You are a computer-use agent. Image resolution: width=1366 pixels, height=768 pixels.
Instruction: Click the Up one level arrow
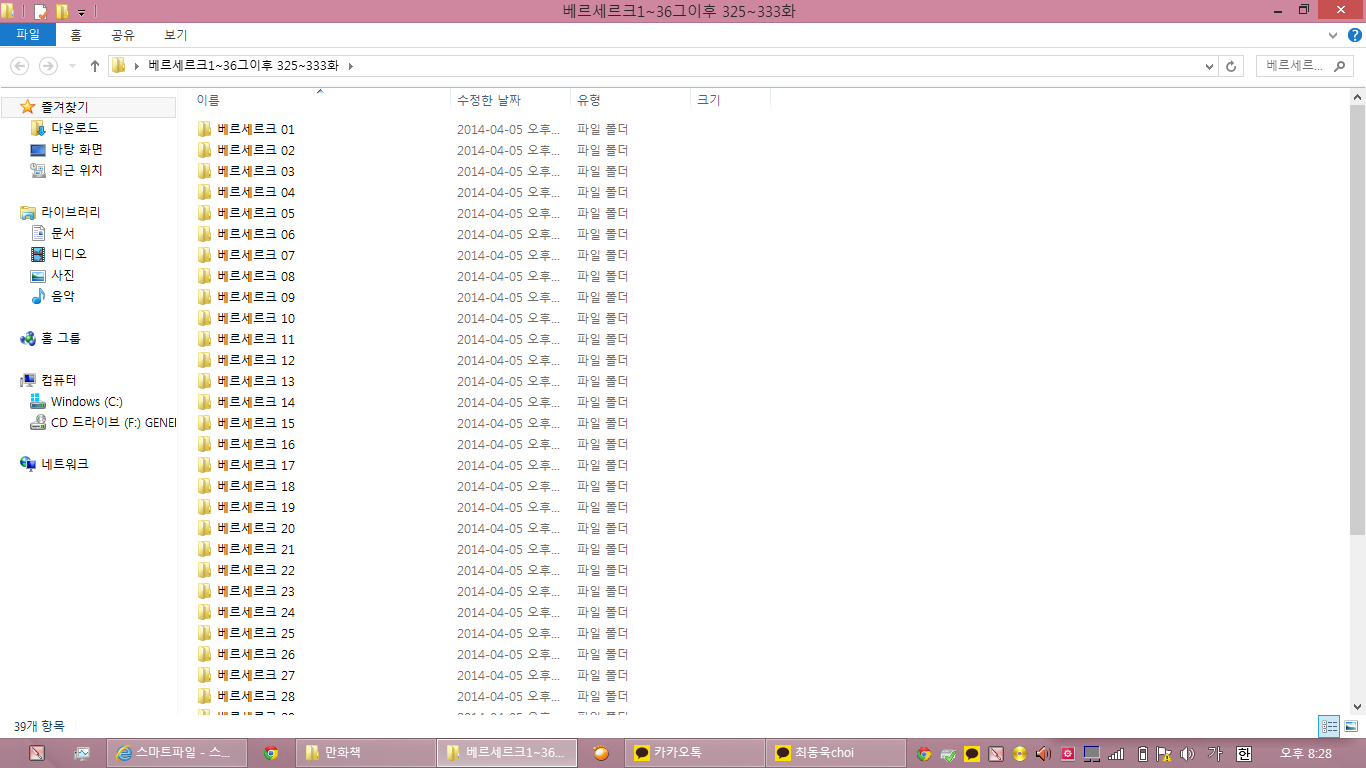pos(95,66)
